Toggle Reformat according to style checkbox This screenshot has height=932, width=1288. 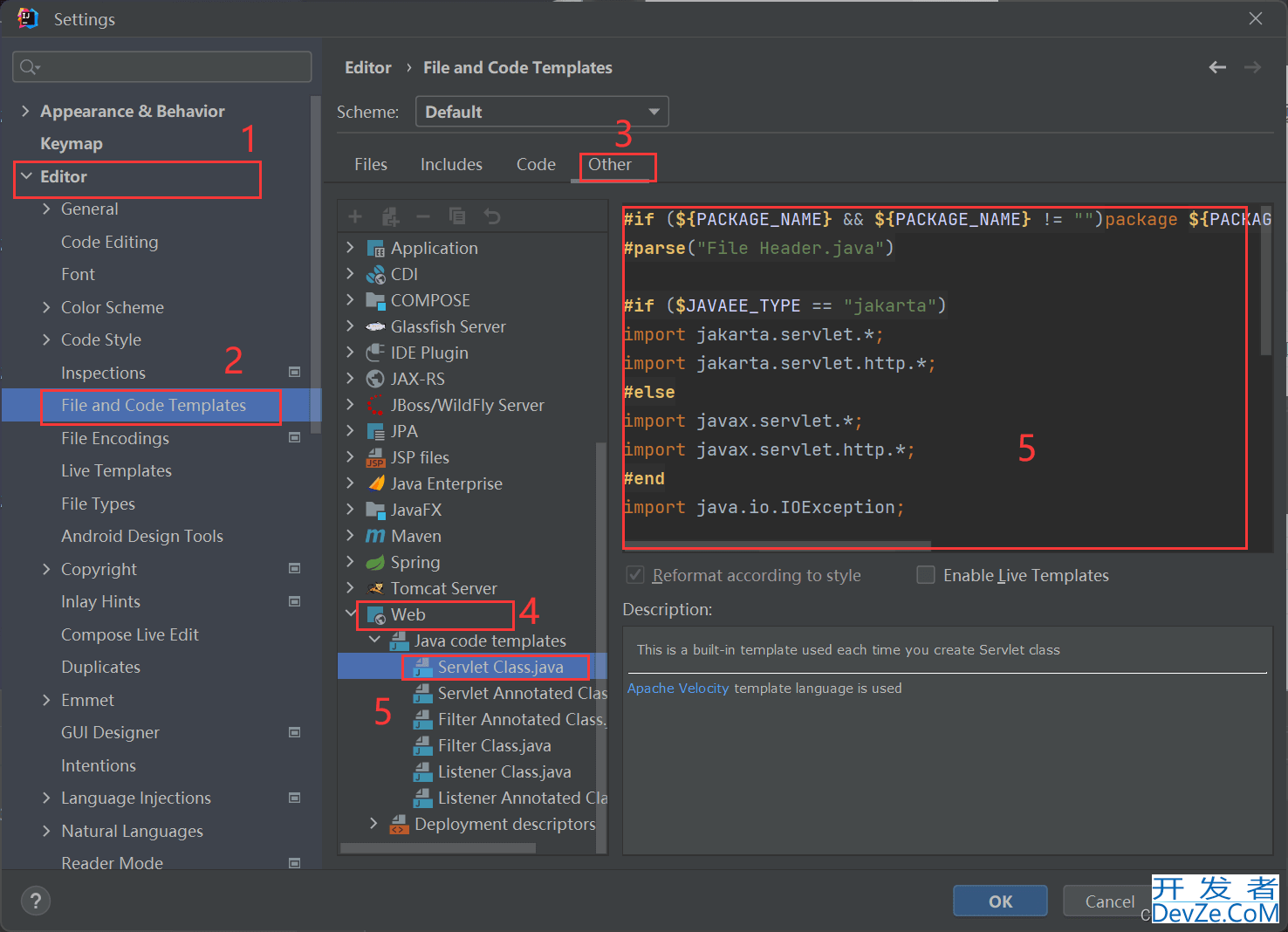[x=636, y=575]
